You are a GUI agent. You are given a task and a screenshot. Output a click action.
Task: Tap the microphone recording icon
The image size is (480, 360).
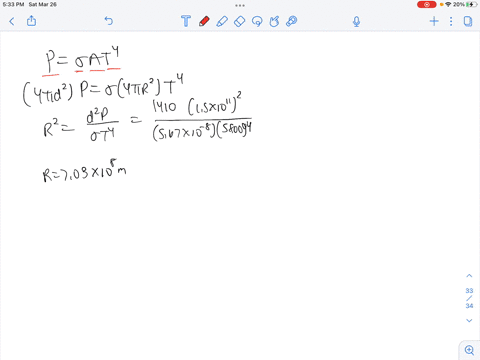click(x=356, y=22)
